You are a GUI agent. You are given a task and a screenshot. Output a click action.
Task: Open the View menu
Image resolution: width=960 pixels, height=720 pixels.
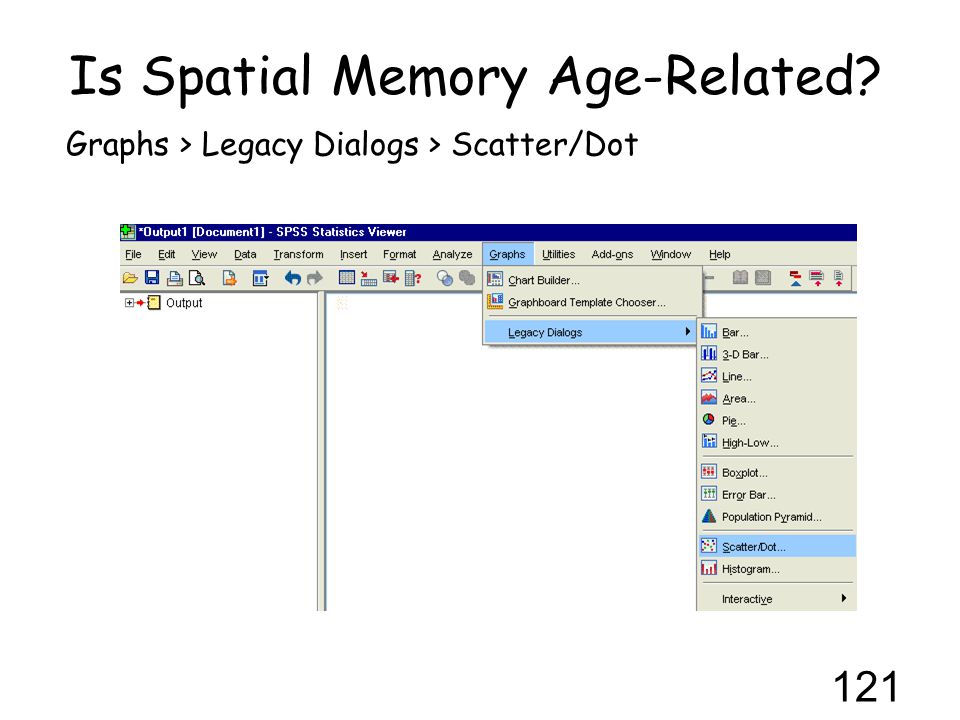pyautogui.click(x=204, y=254)
